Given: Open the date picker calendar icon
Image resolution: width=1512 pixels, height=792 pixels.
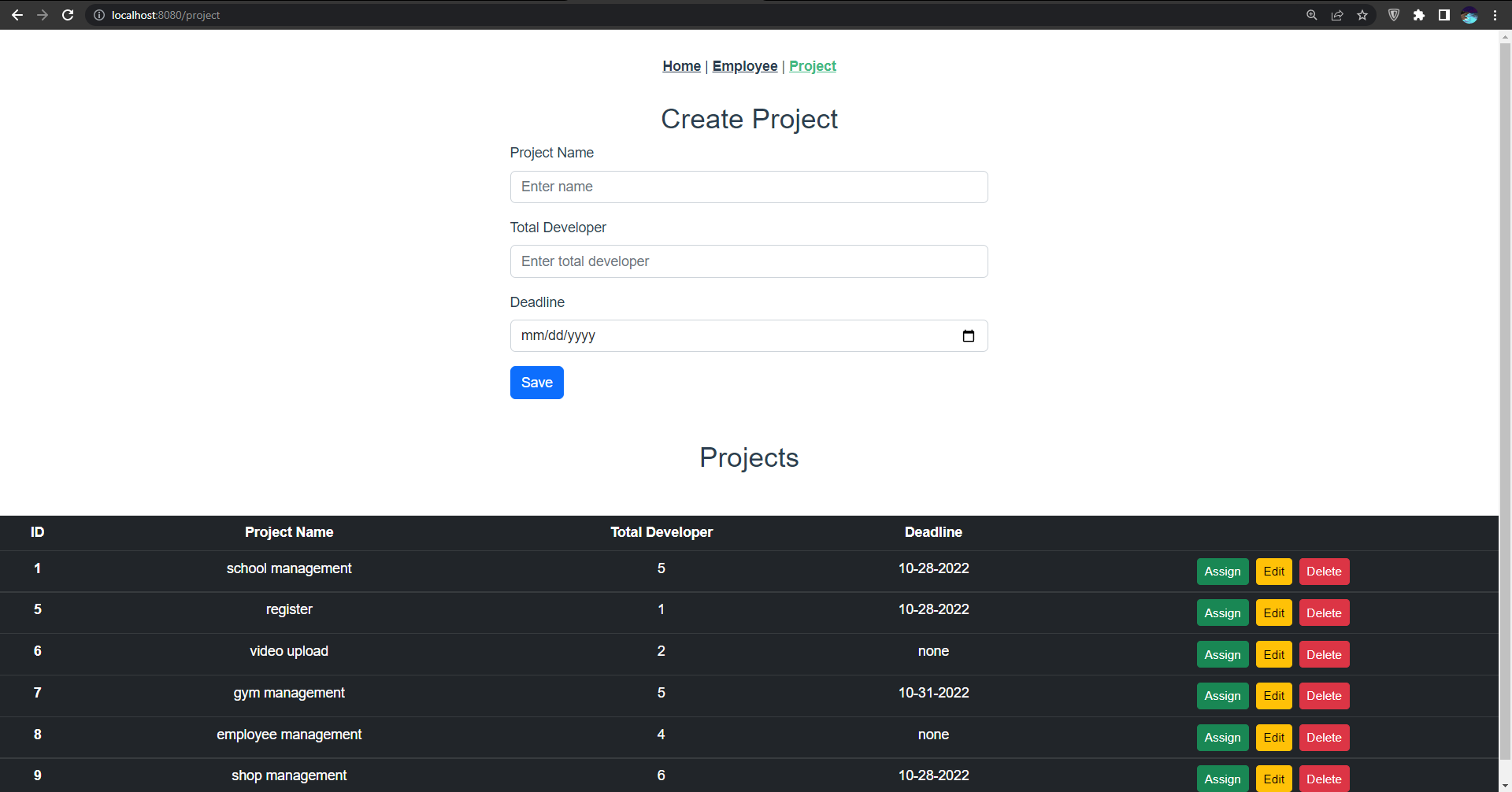Looking at the screenshot, I should [969, 336].
